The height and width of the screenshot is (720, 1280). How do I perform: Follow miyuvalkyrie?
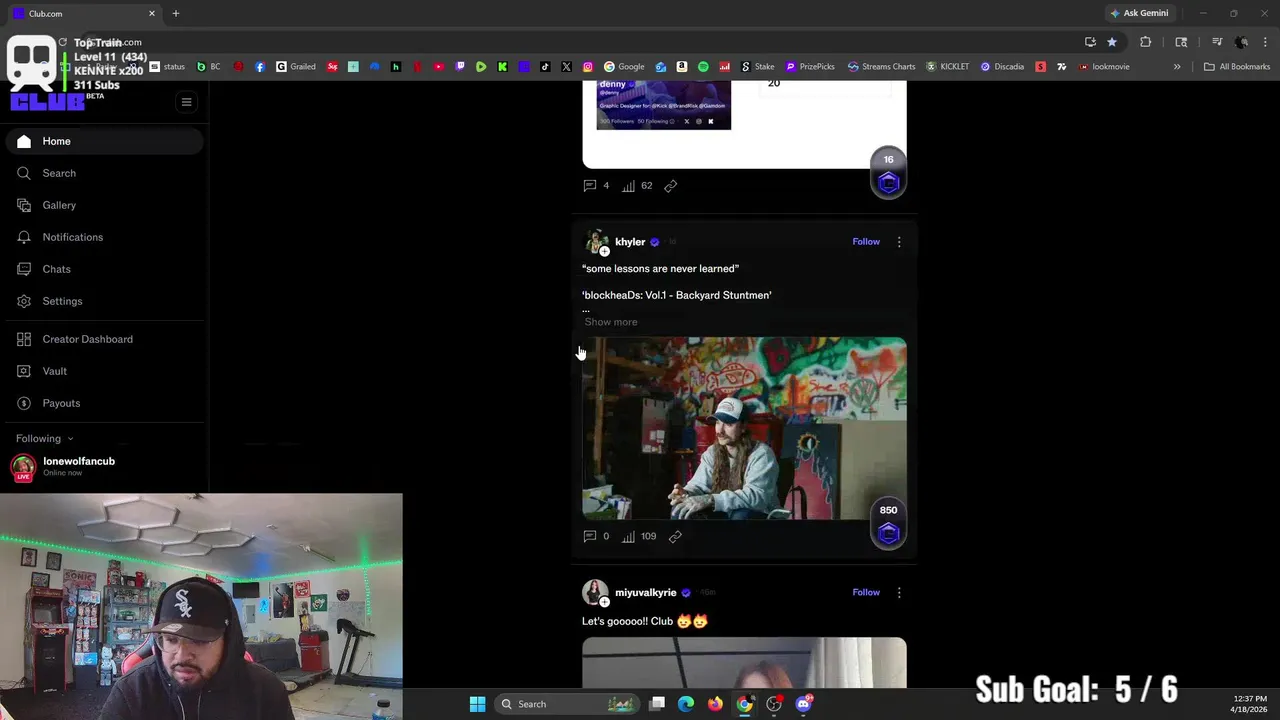coord(866,592)
